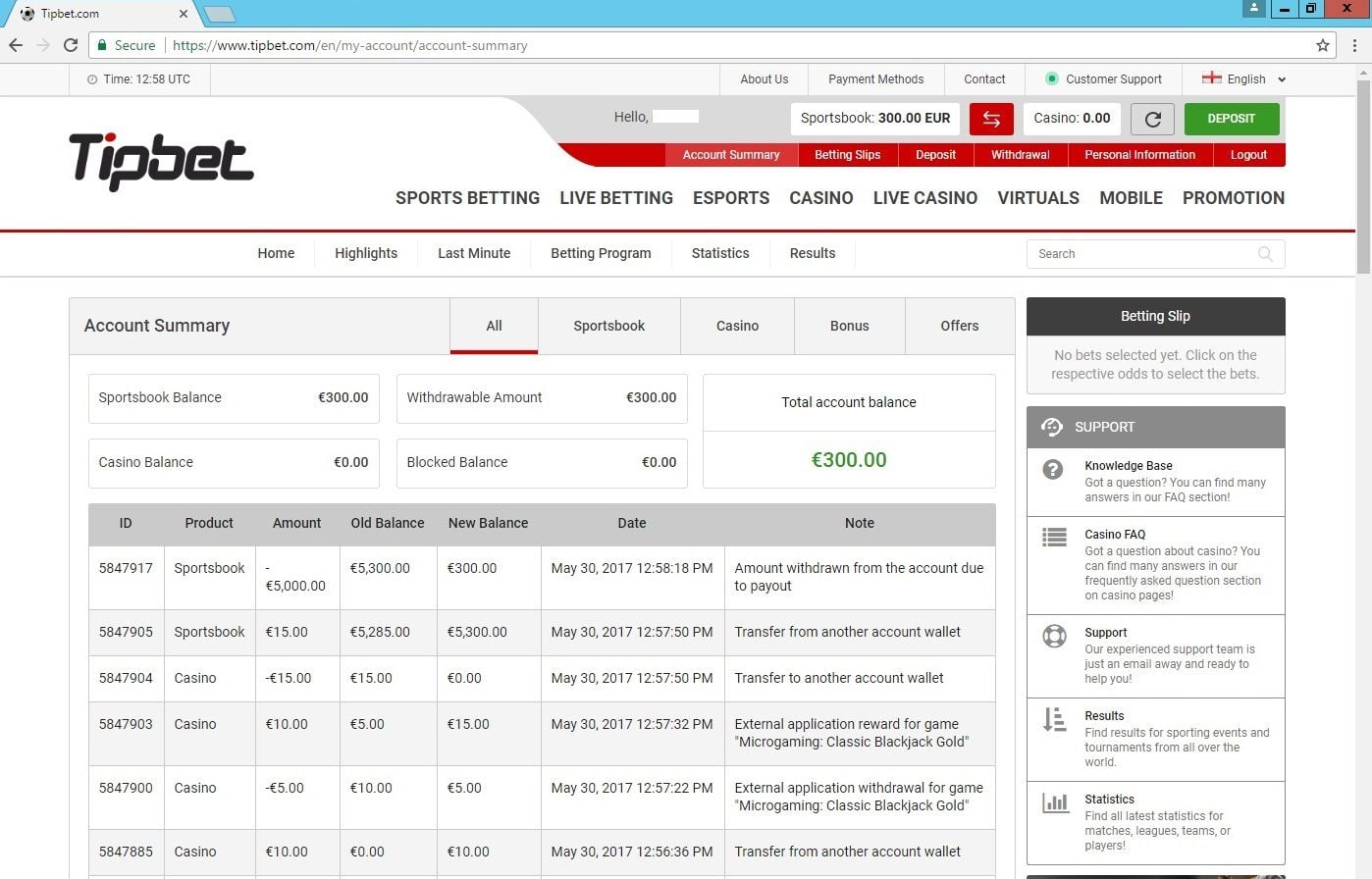Open PROMOTION section
Viewport: 1372px width, 879px height.
[1234, 198]
